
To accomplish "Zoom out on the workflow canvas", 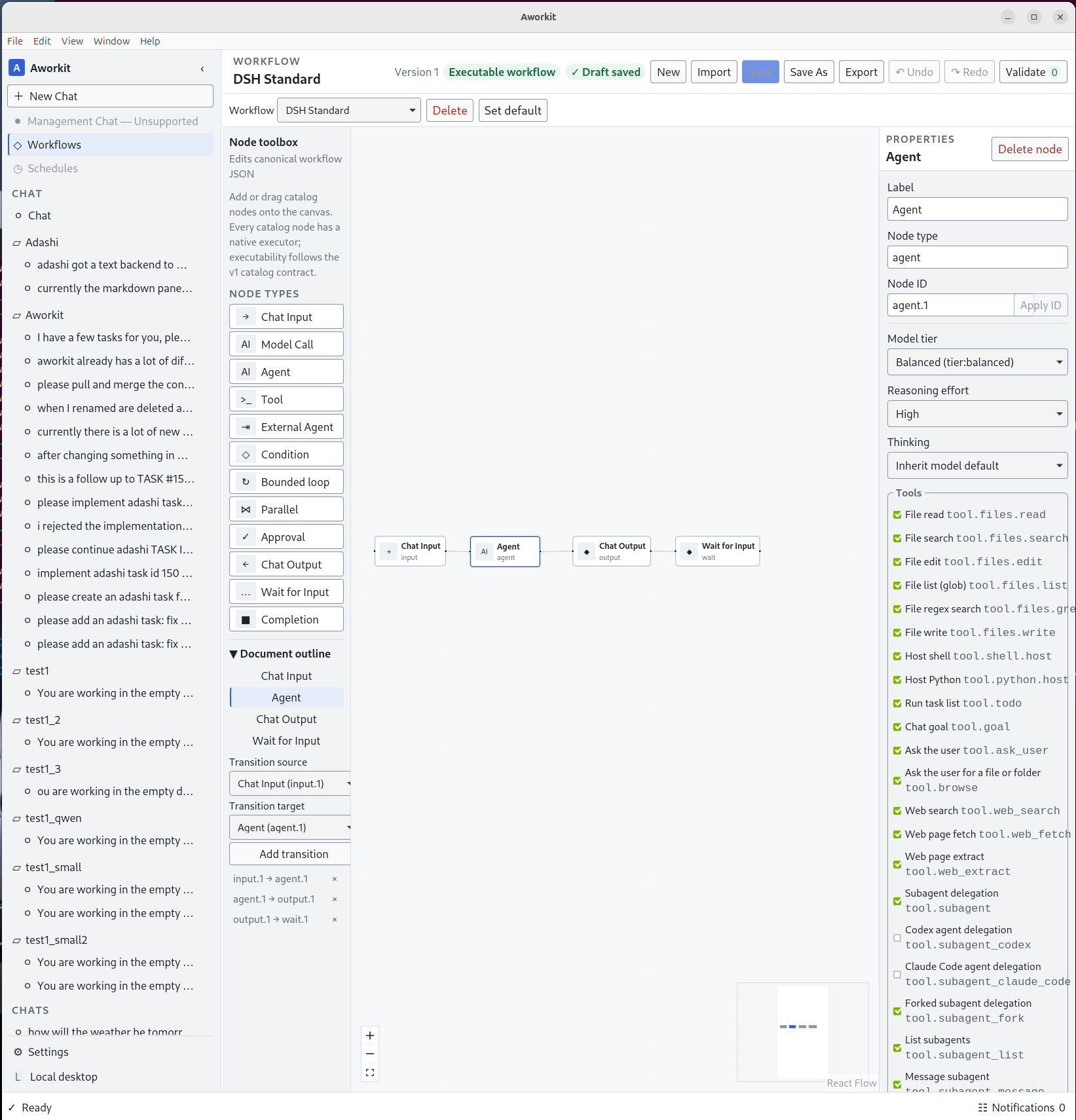I will [x=370, y=1054].
